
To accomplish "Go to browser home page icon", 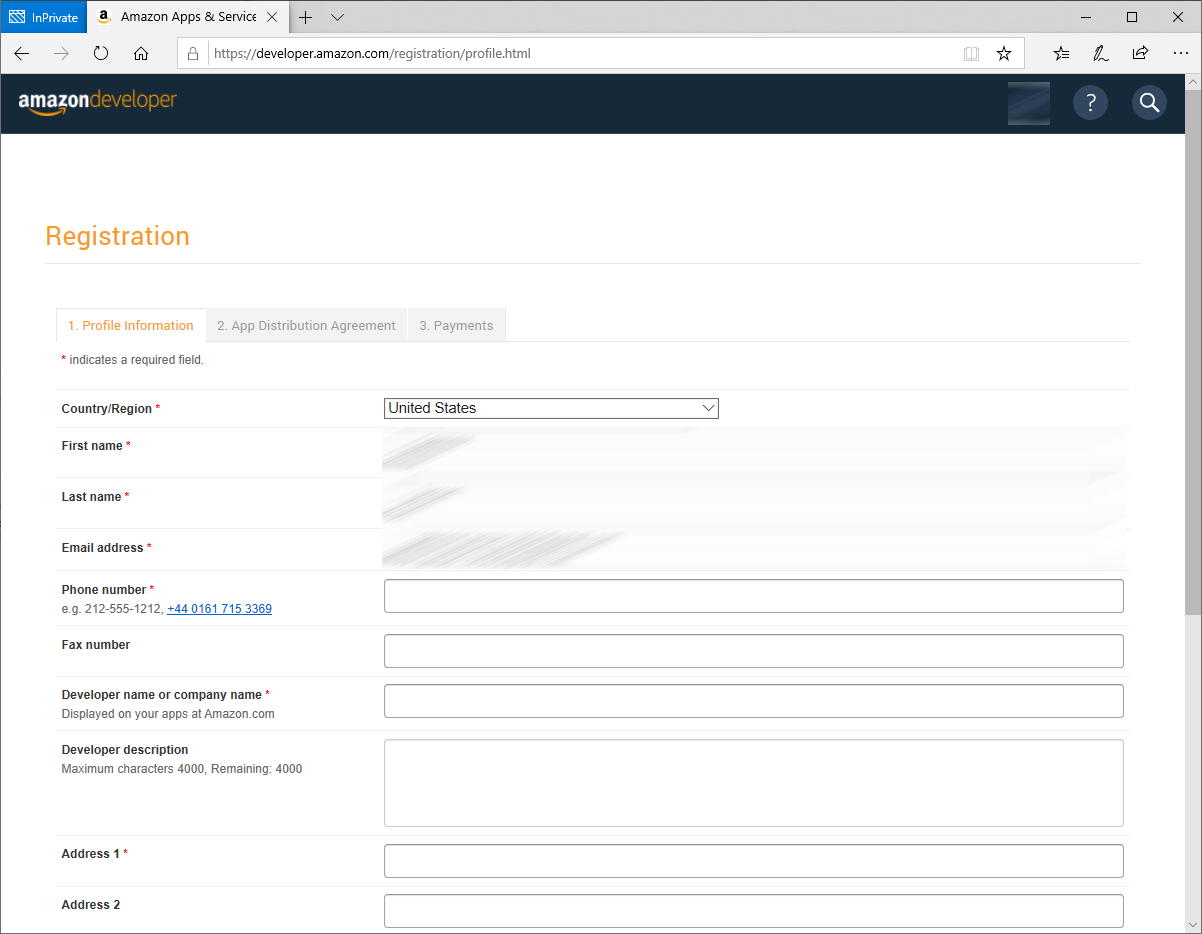I will pyautogui.click(x=141, y=54).
